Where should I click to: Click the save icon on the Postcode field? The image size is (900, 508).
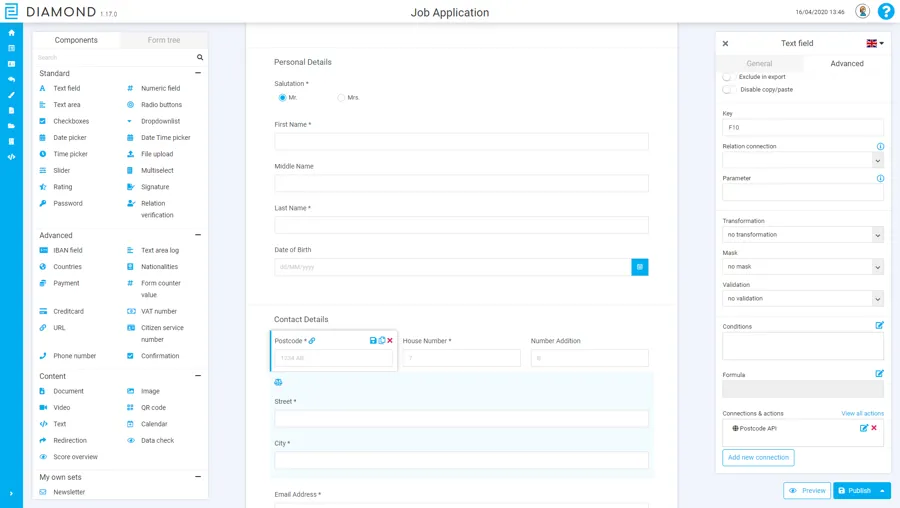373,341
